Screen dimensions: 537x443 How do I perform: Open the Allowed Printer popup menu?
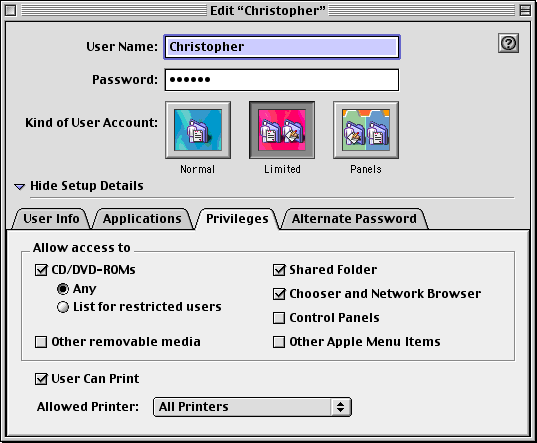tap(252, 407)
